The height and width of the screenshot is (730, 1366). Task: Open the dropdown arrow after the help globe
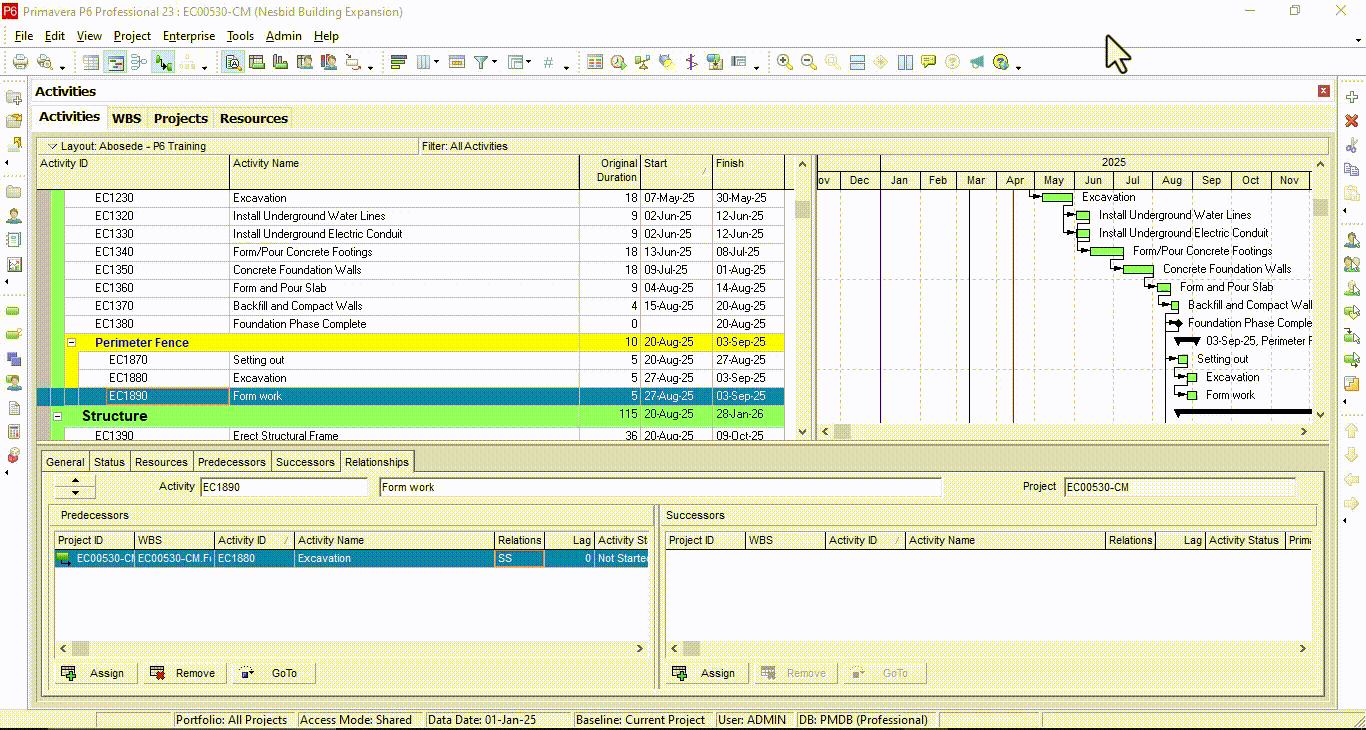[1018, 67]
